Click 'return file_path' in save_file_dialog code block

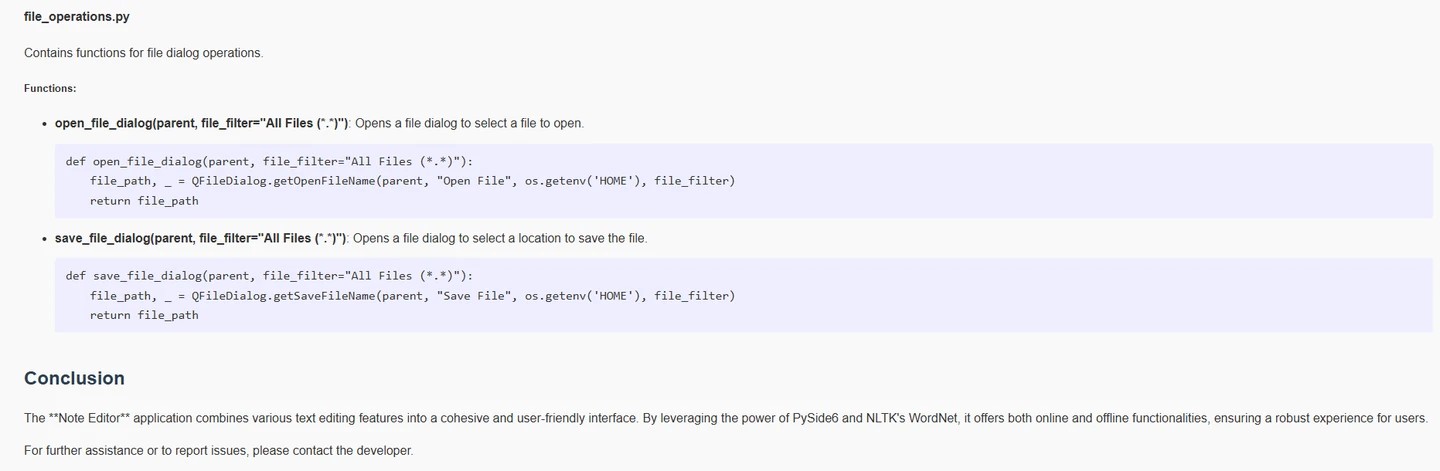144,315
